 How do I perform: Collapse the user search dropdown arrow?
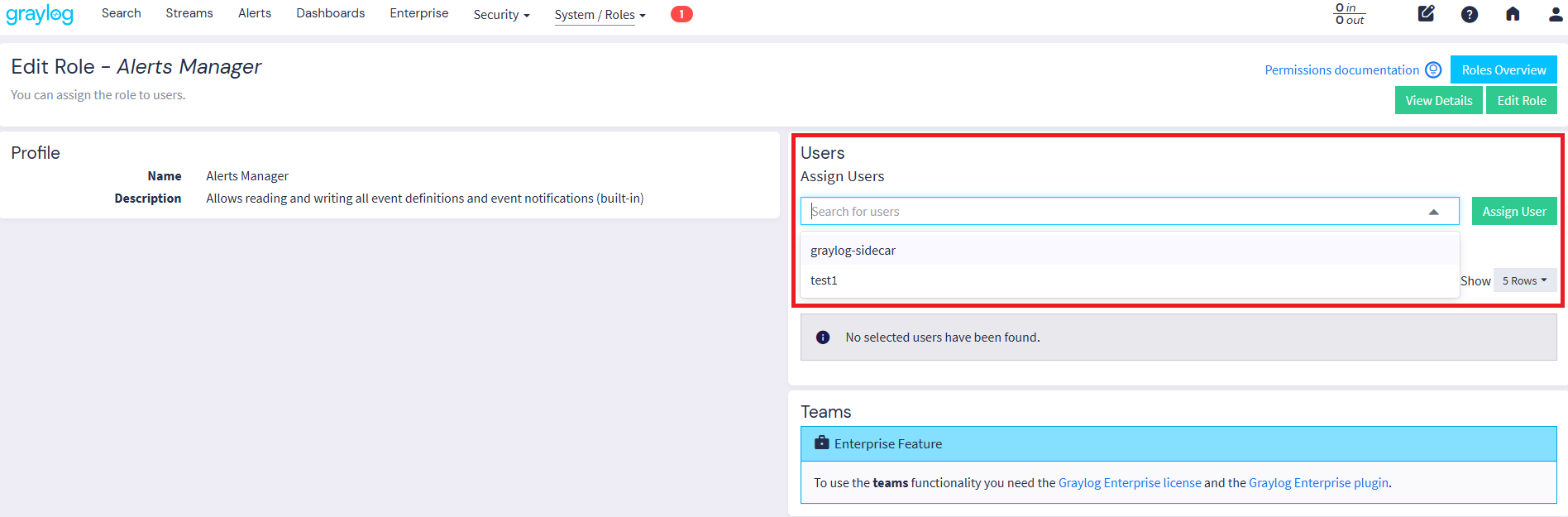pyautogui.click(x=1433, y=212)
